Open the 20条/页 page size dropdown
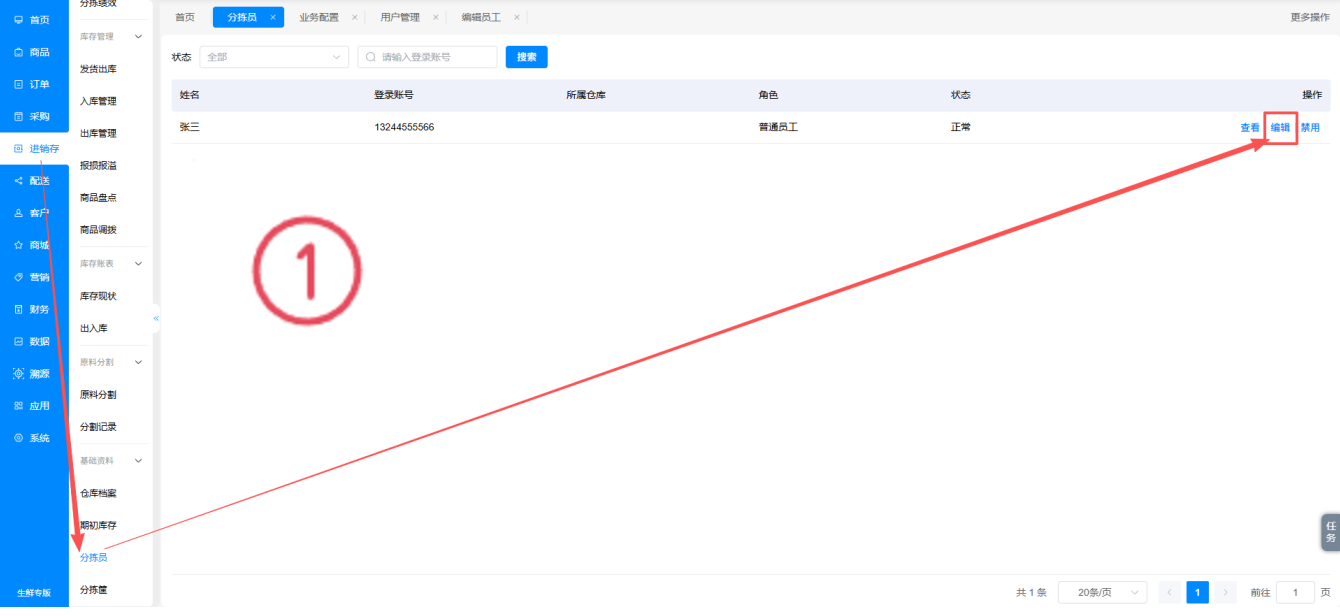The width and height of the screenshot is (1340, 616). [x=1102, y=592]
